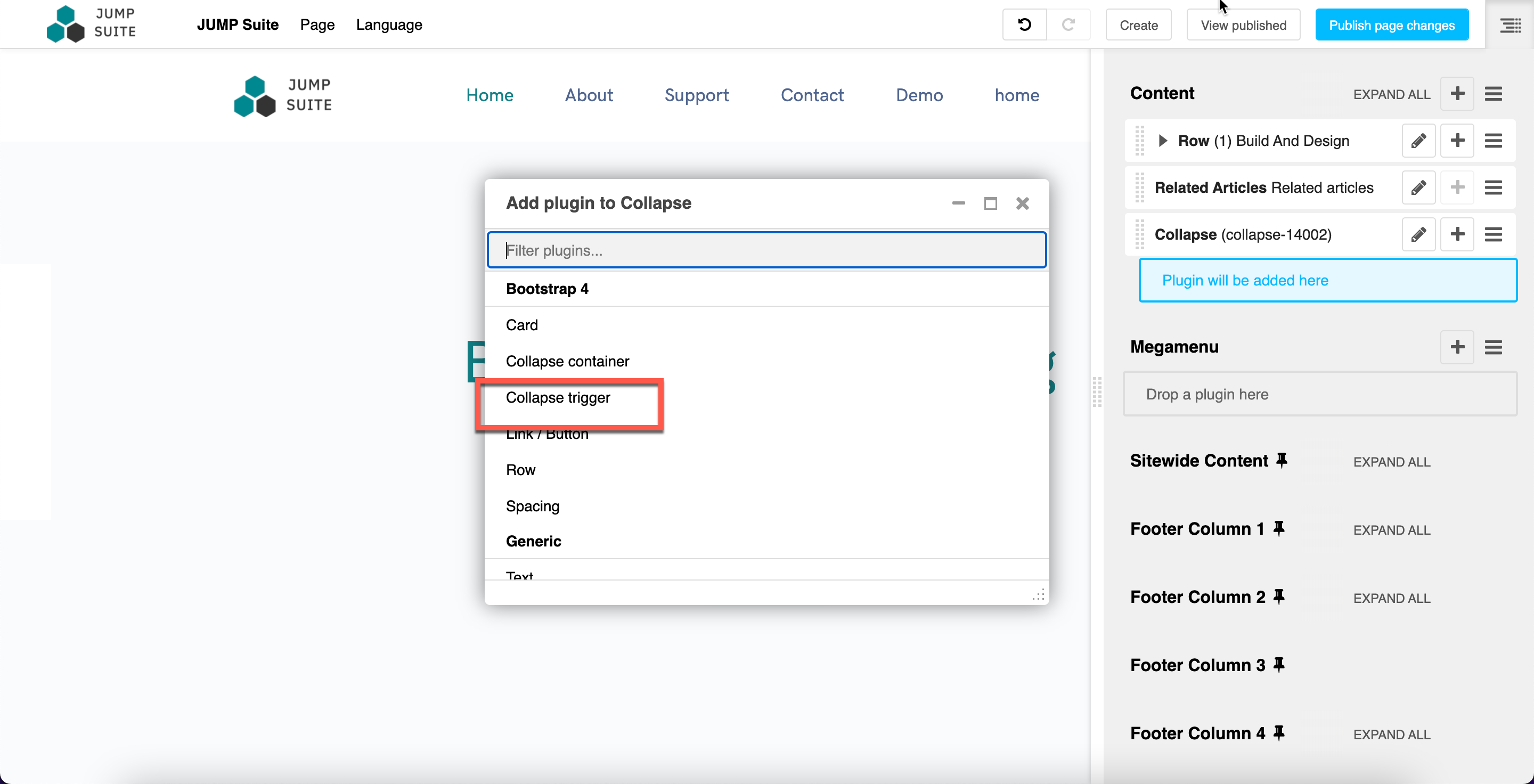
Task: Click plus icon on Collapse plugin
Action: point(1457,234)
